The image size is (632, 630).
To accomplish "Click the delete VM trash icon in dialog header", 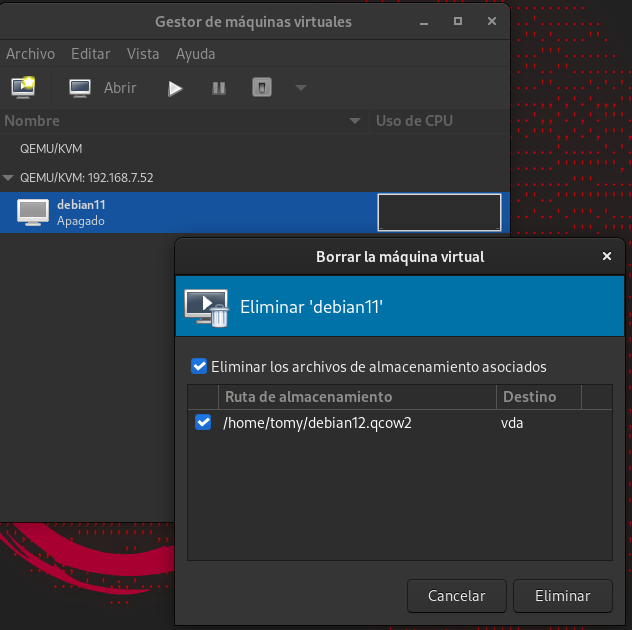I will point(207,306).
